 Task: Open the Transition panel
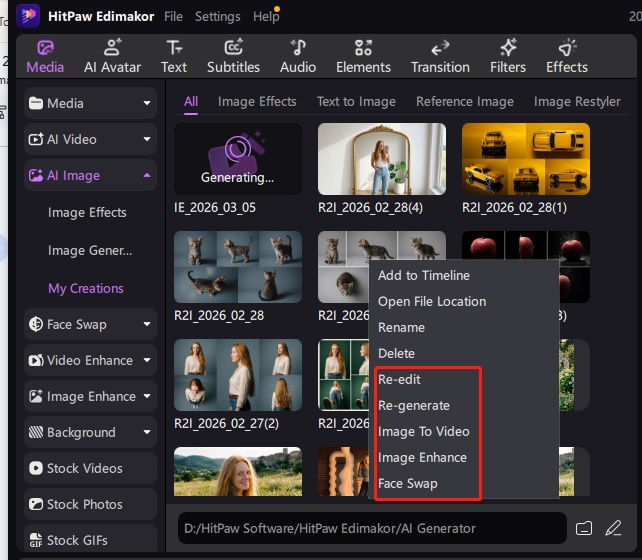pyautogui.click(x=440, y=56)
